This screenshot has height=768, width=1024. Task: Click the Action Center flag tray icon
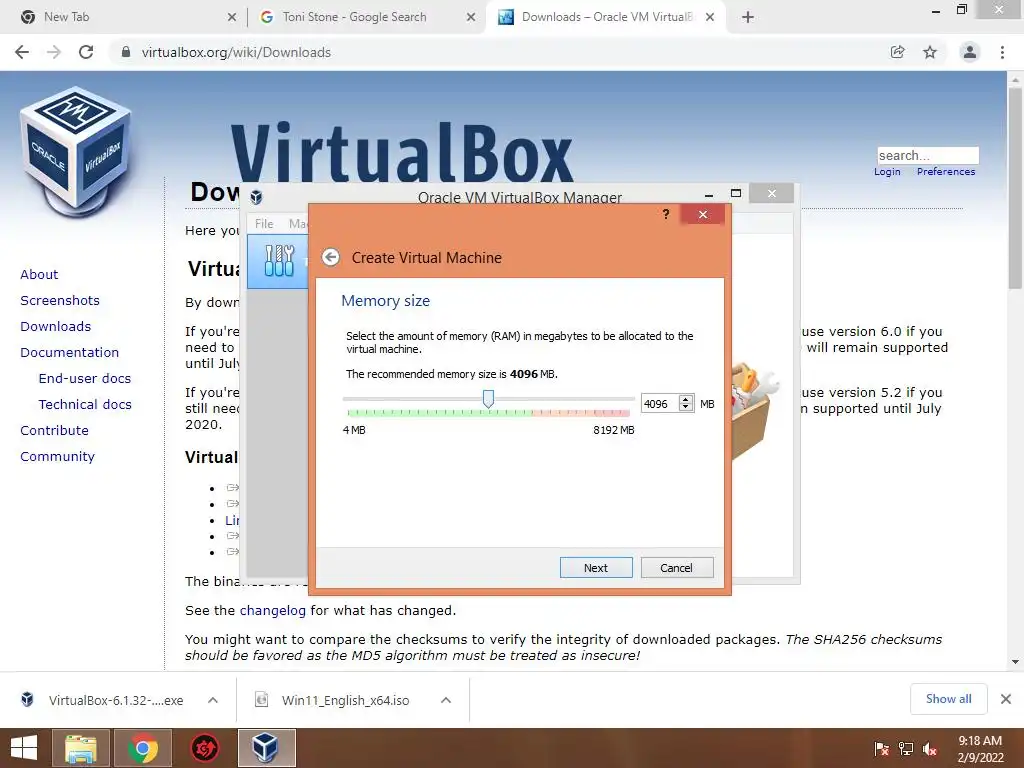click(881, 749)
